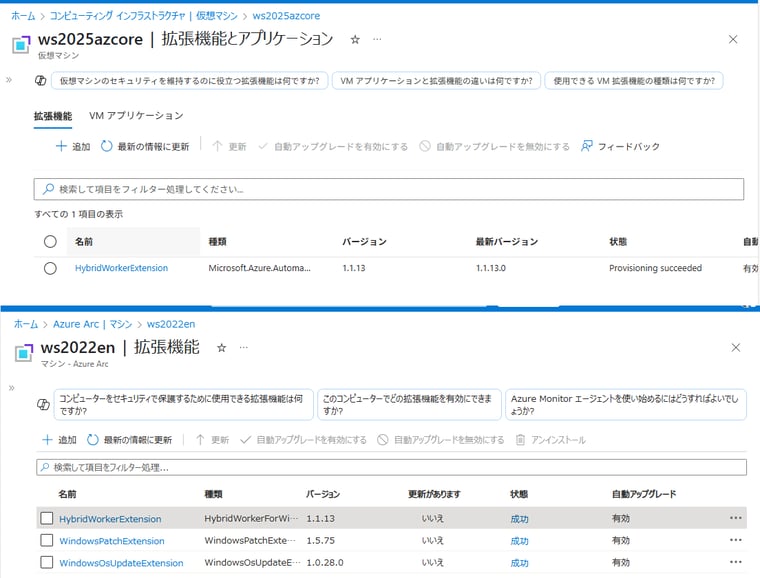Click suggestion on VM アプリケーションと拡張機能の違い

pyautogui.click(x=436, y=80)
